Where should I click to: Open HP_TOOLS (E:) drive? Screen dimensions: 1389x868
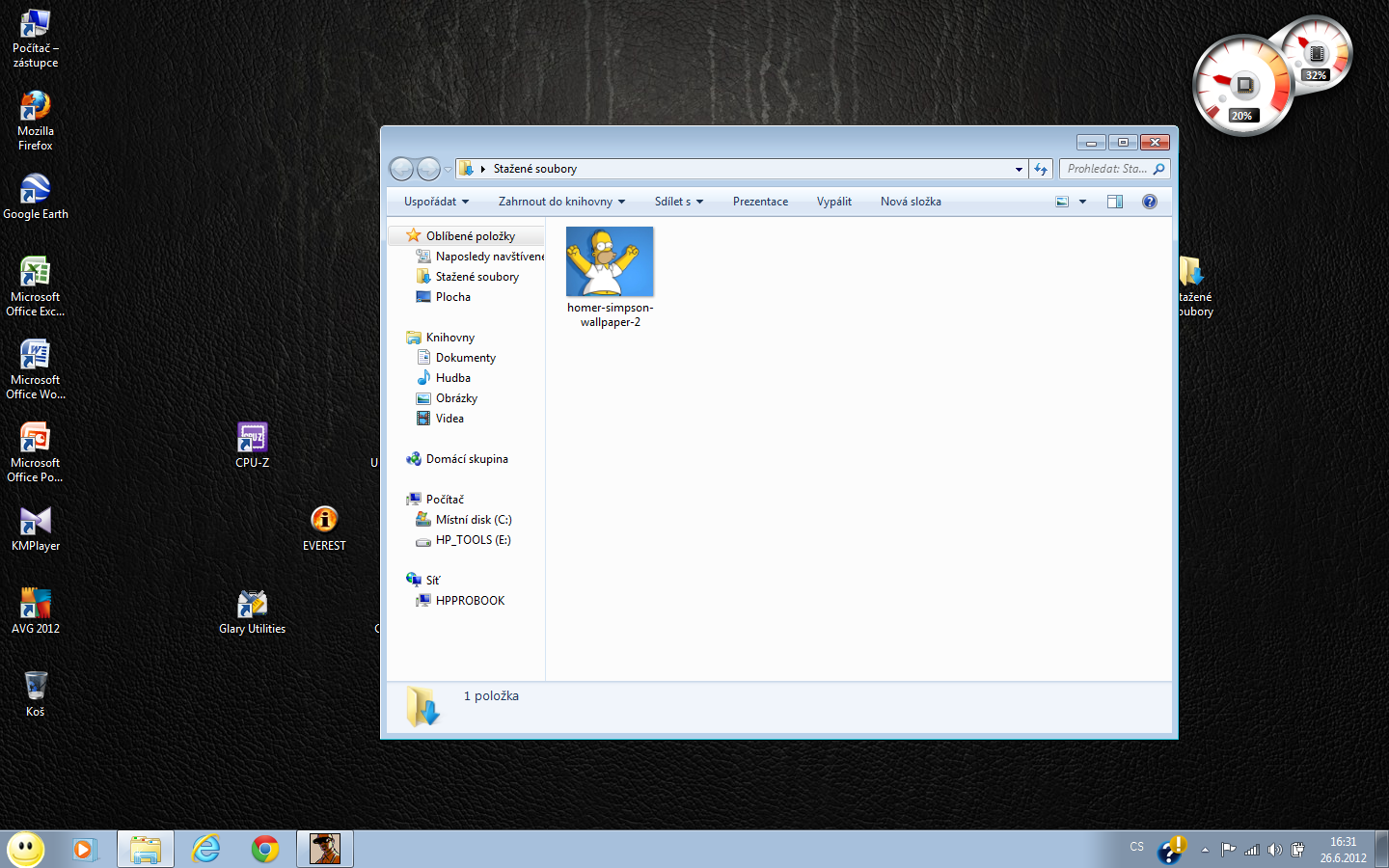[x=466, y=540]
